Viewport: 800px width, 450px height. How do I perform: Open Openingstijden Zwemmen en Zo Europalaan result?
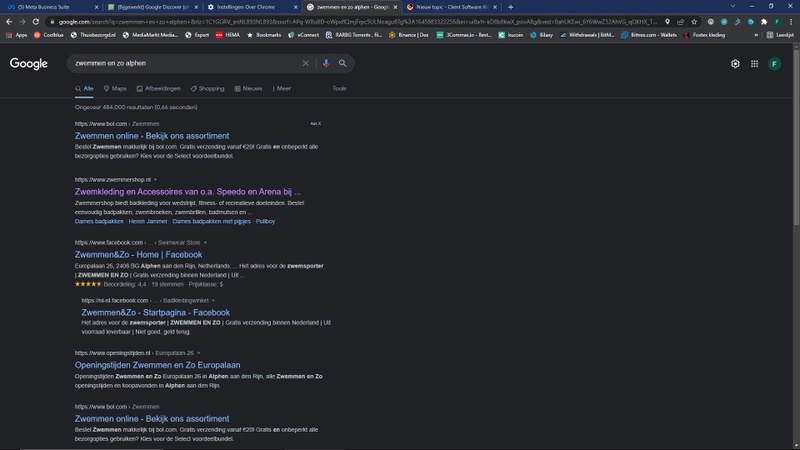tap(158, 365)
